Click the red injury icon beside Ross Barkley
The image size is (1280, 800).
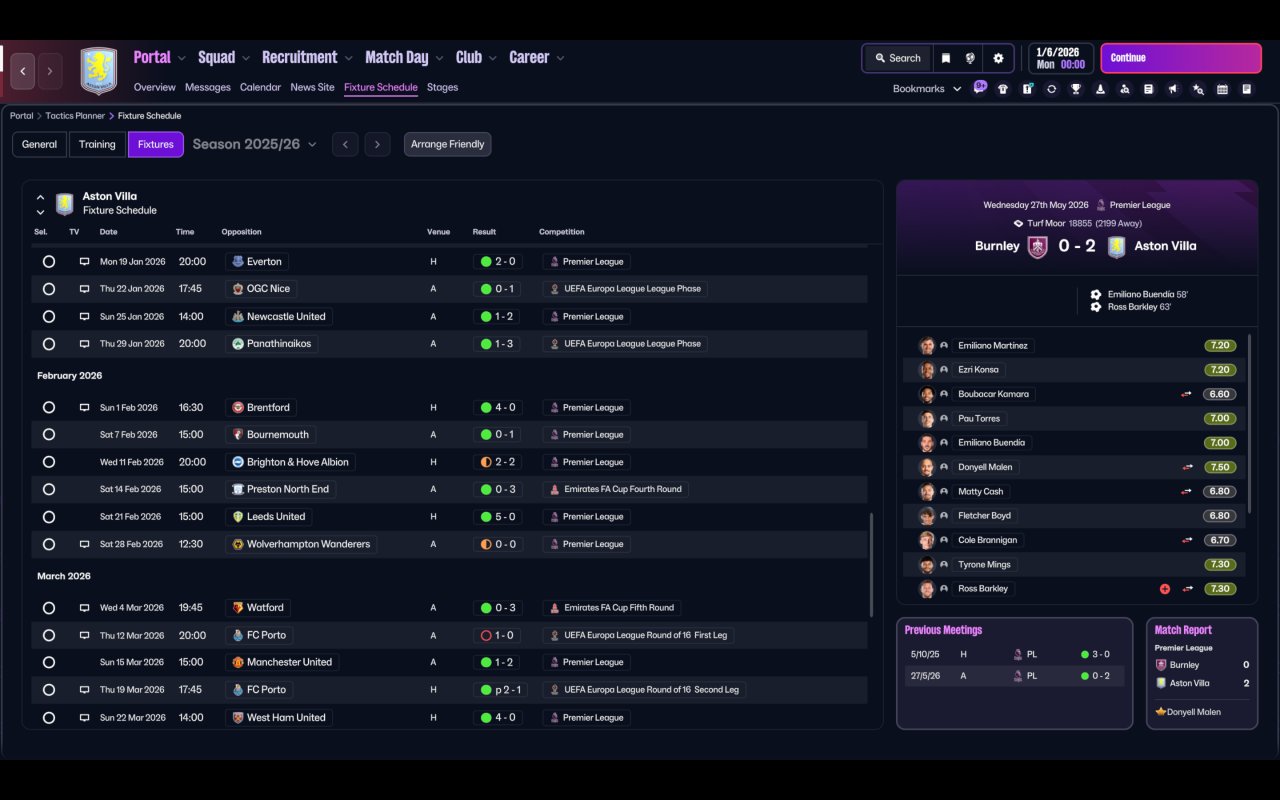pos(1165,589)
